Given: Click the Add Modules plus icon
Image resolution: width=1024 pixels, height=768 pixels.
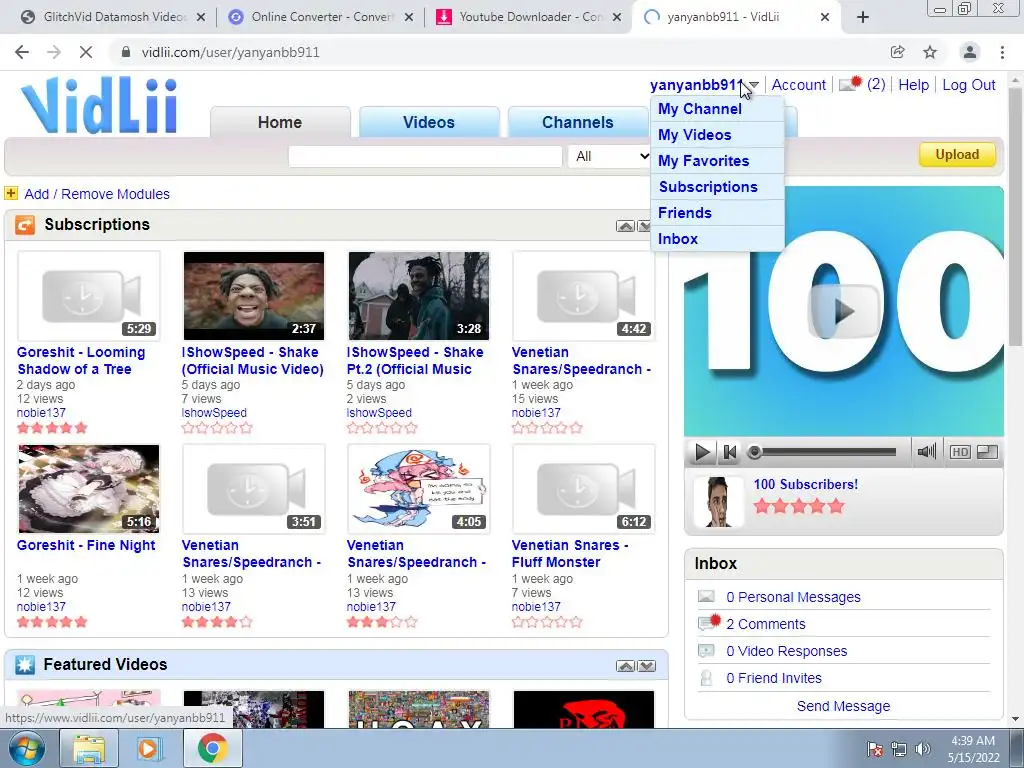Looking at the screenshot, I should click(x=11, y=193).
